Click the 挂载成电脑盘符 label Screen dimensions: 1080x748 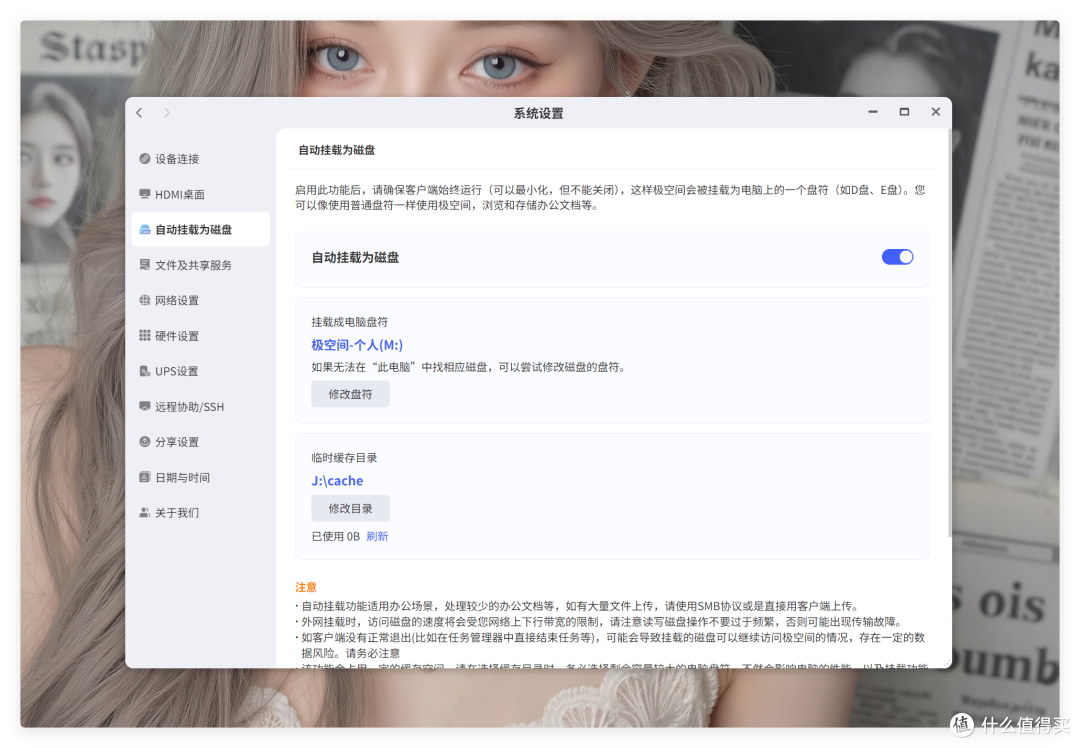tap(349, 322)
